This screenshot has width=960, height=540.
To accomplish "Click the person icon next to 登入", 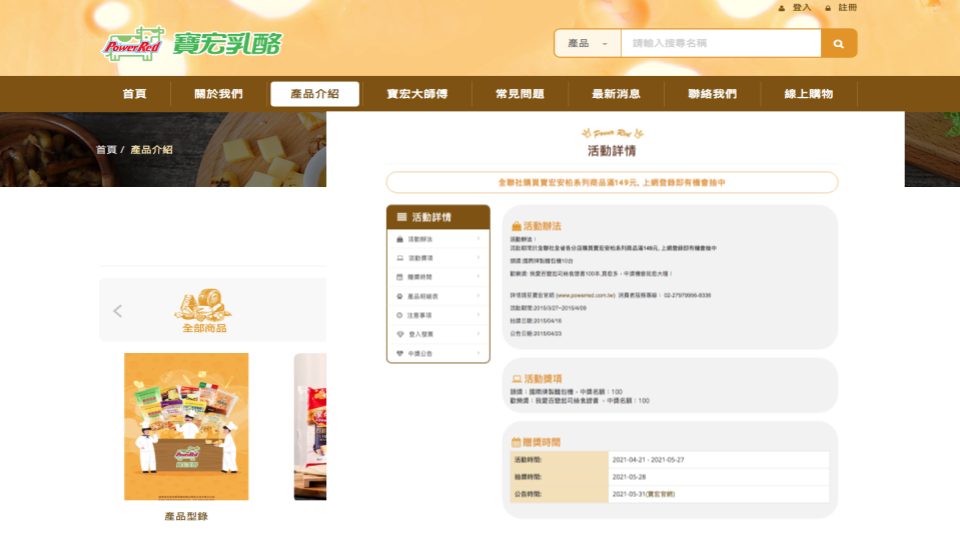I will (782, 8).
